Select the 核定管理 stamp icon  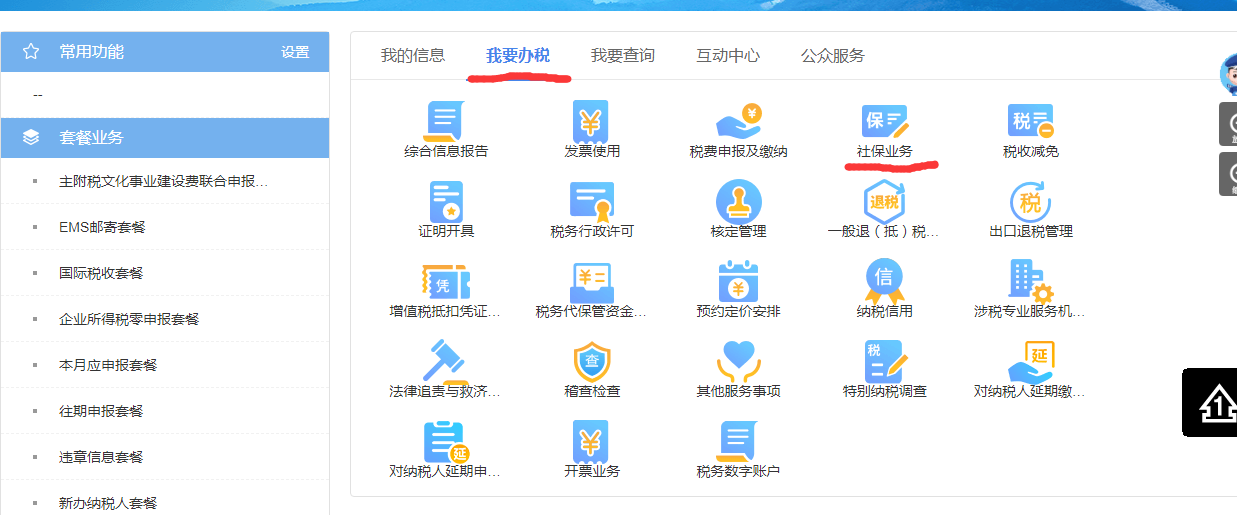738,202
